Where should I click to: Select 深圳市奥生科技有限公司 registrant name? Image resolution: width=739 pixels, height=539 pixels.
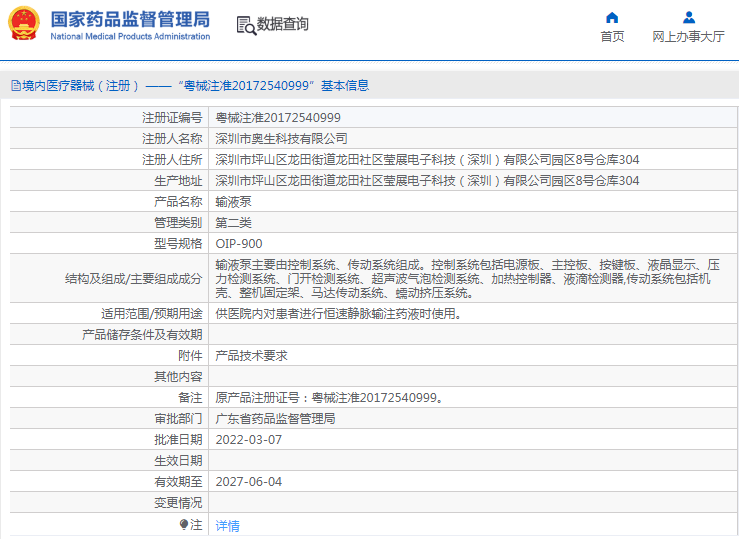(x=281, y=139)
